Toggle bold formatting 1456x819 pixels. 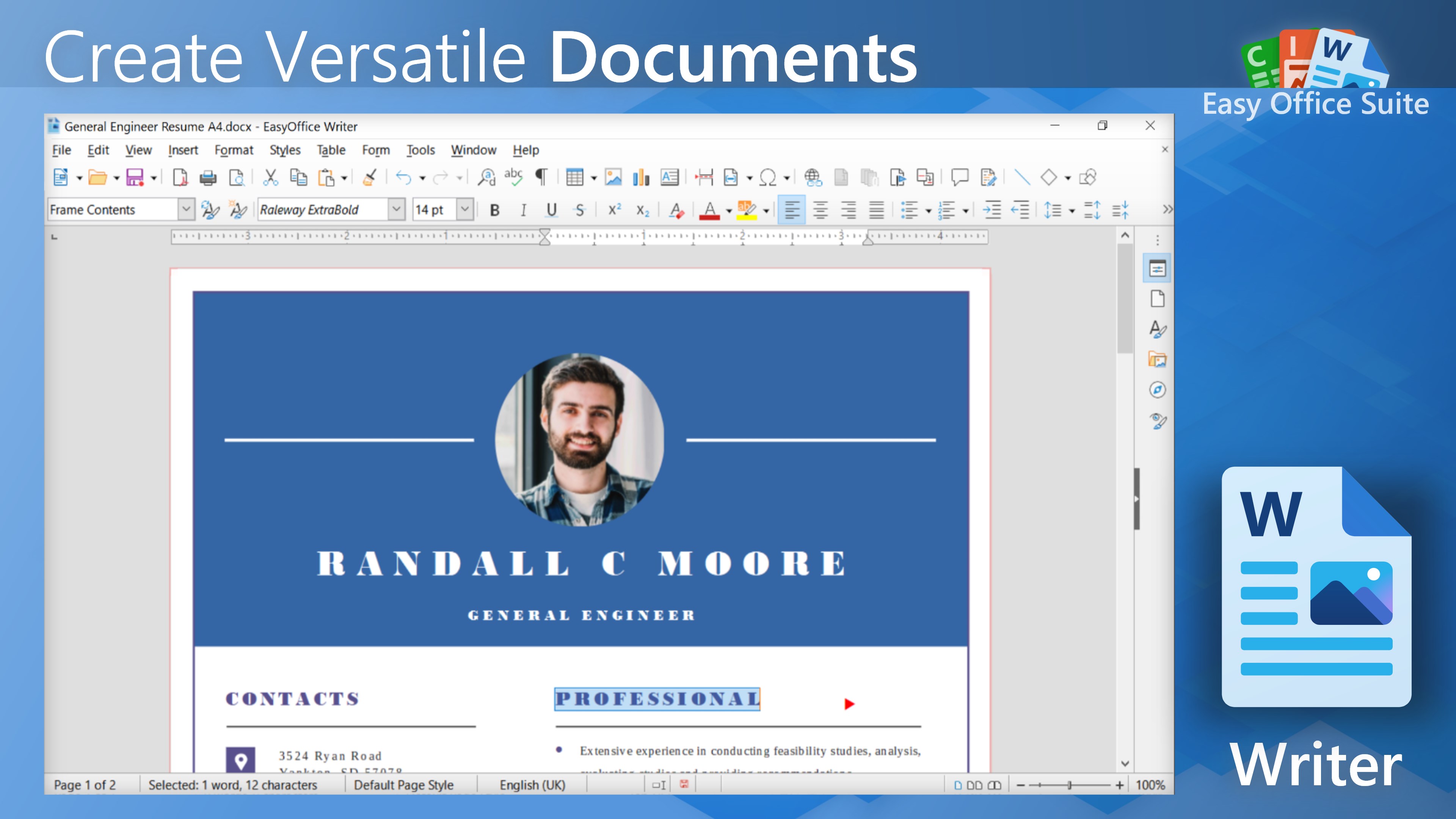(x=494, y=210)
